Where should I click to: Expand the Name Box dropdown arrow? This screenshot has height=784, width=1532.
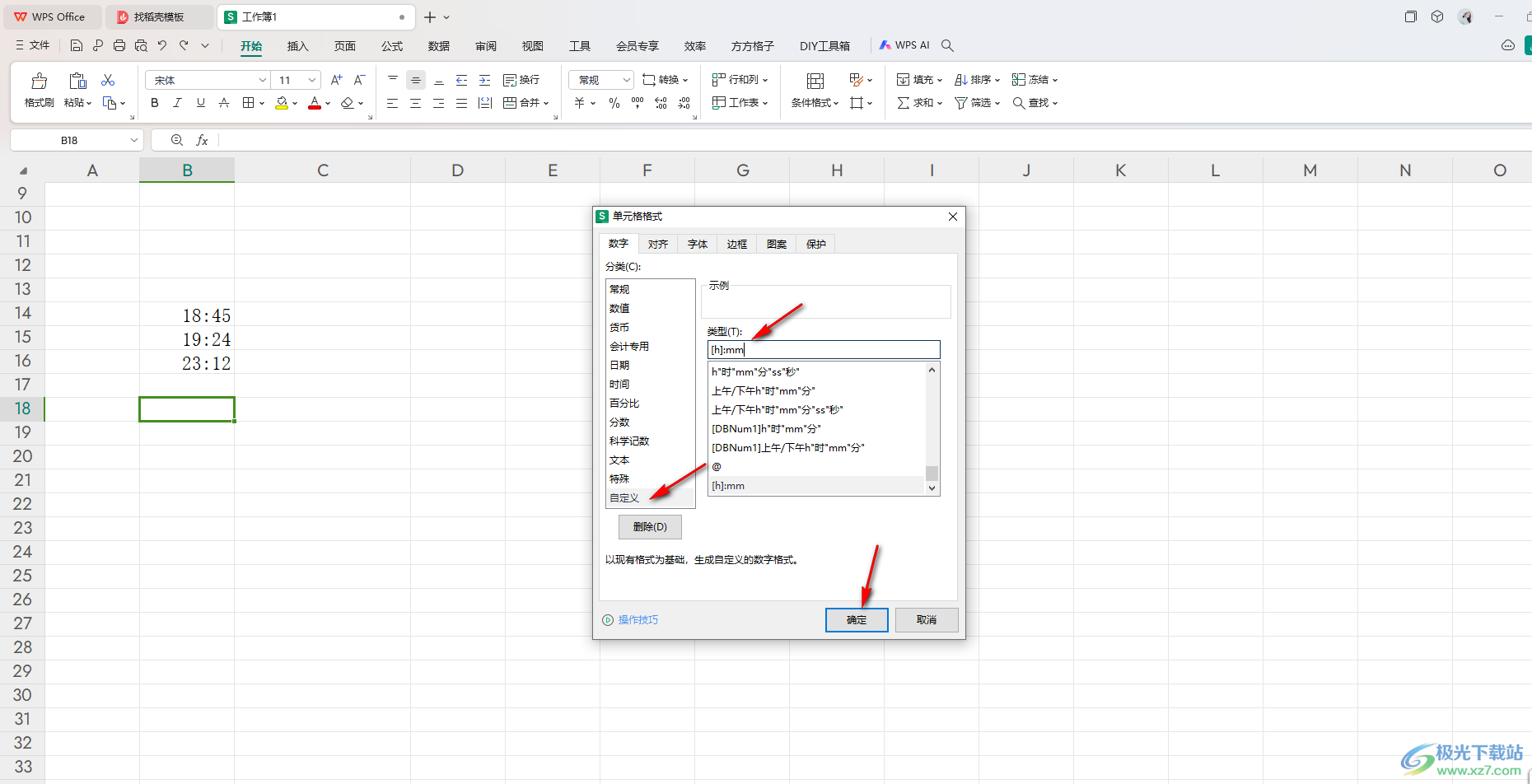point(134,140)
